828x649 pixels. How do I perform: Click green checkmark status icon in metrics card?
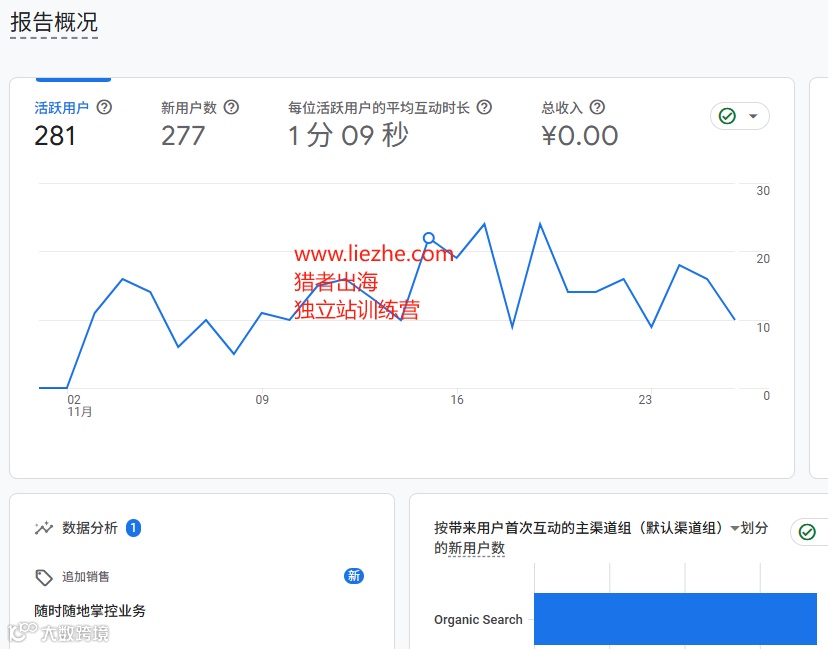pos(728,116)
